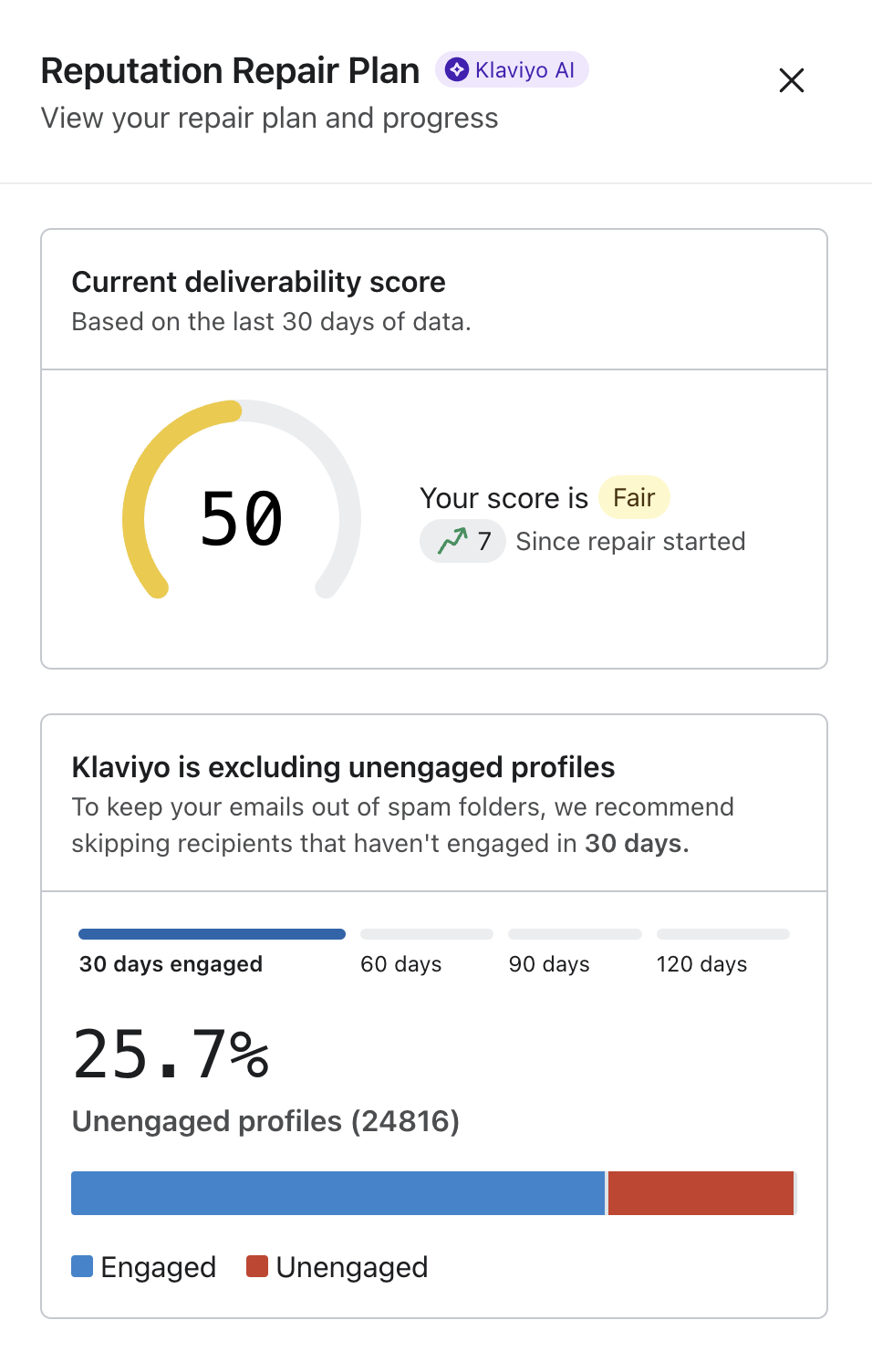Click the blue Engaged legend swatch
872x1372 pixels.
(x=82, y=1266)
